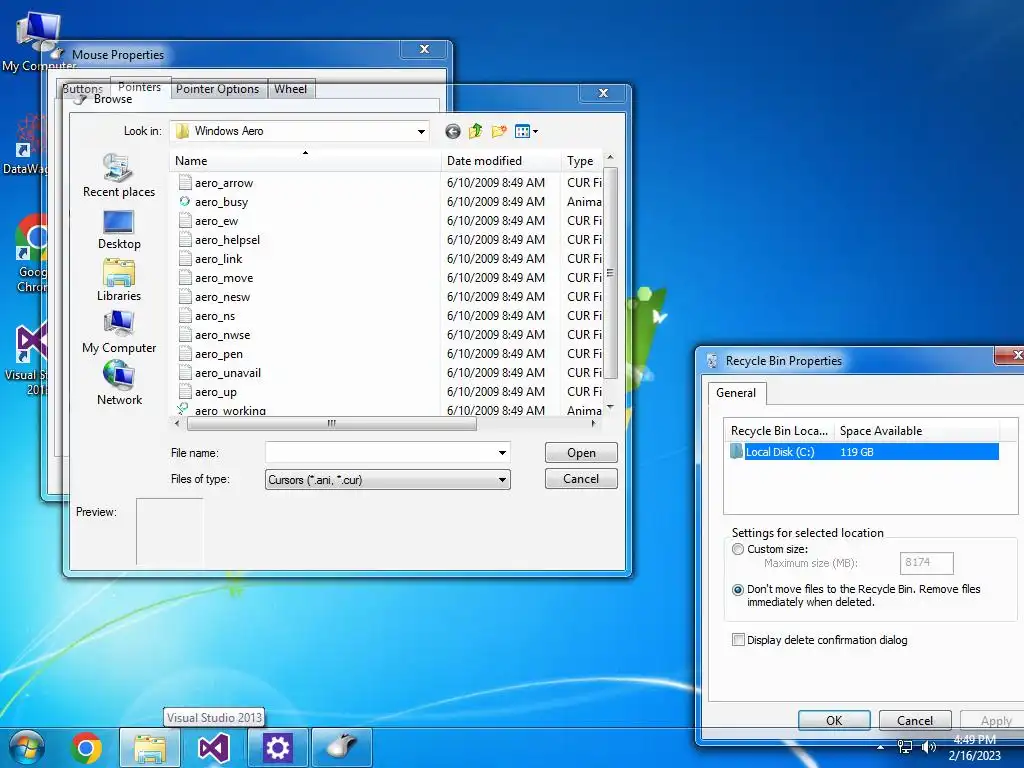Close the Browse dialog
Viewport: 1024px width, 768px height.
[603, 93]
